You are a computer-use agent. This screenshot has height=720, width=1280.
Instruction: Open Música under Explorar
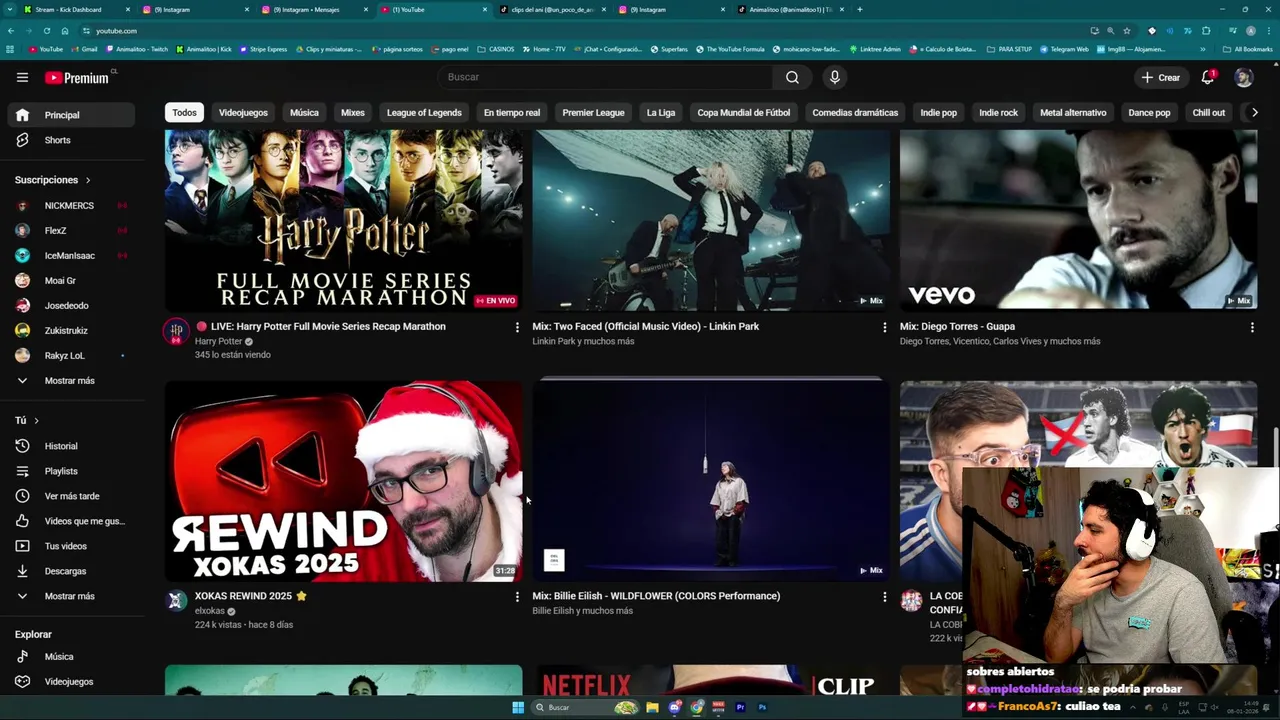[x=70, y=657]
